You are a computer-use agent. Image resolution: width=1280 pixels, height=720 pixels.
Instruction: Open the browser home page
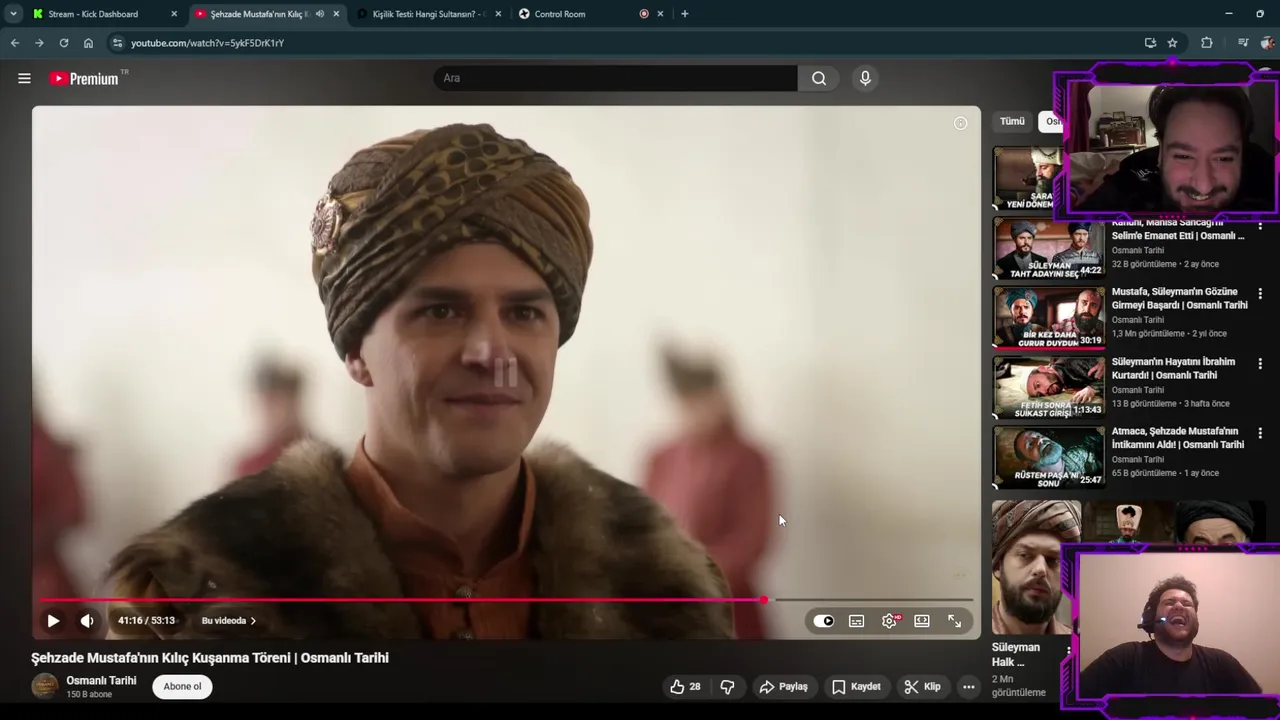pos(88,43)
